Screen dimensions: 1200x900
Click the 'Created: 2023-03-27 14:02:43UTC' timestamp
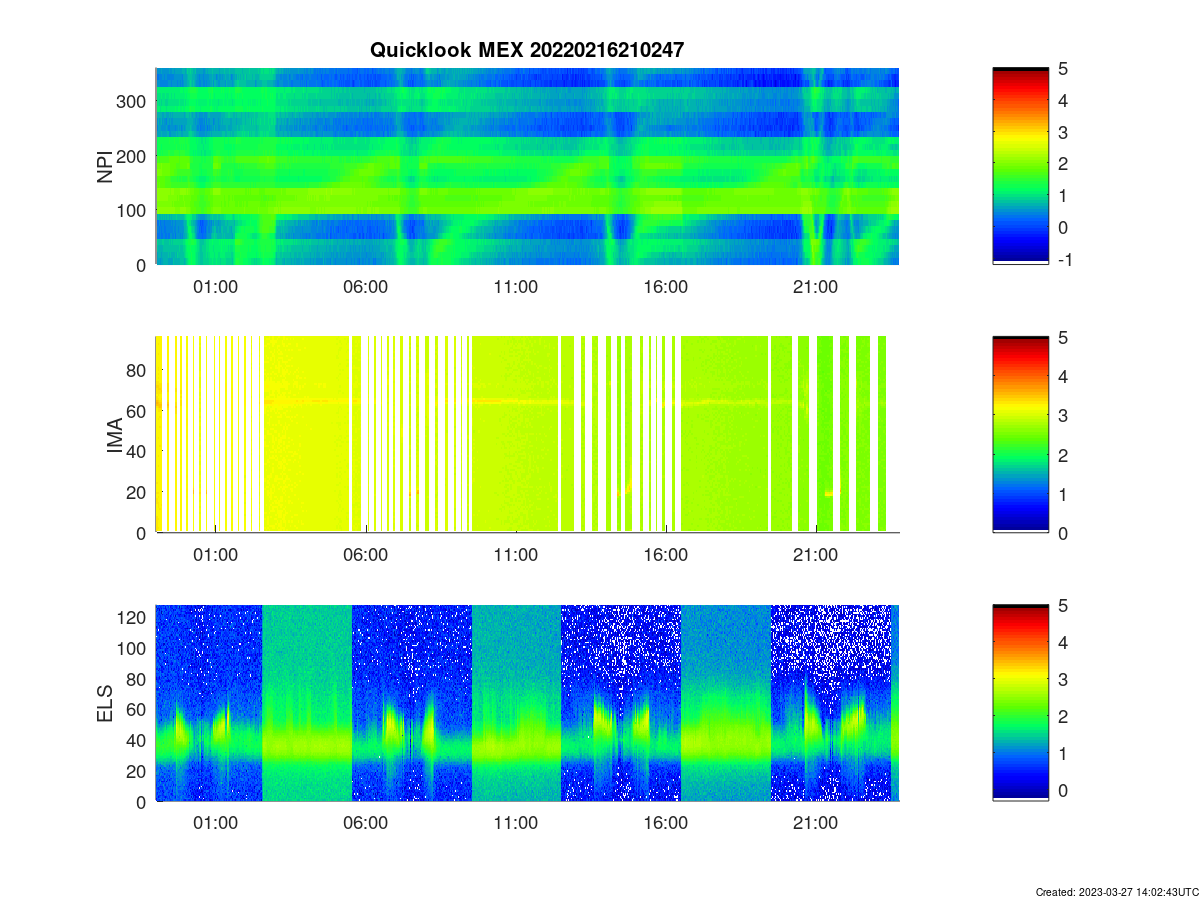click(x=1116, y=891)
